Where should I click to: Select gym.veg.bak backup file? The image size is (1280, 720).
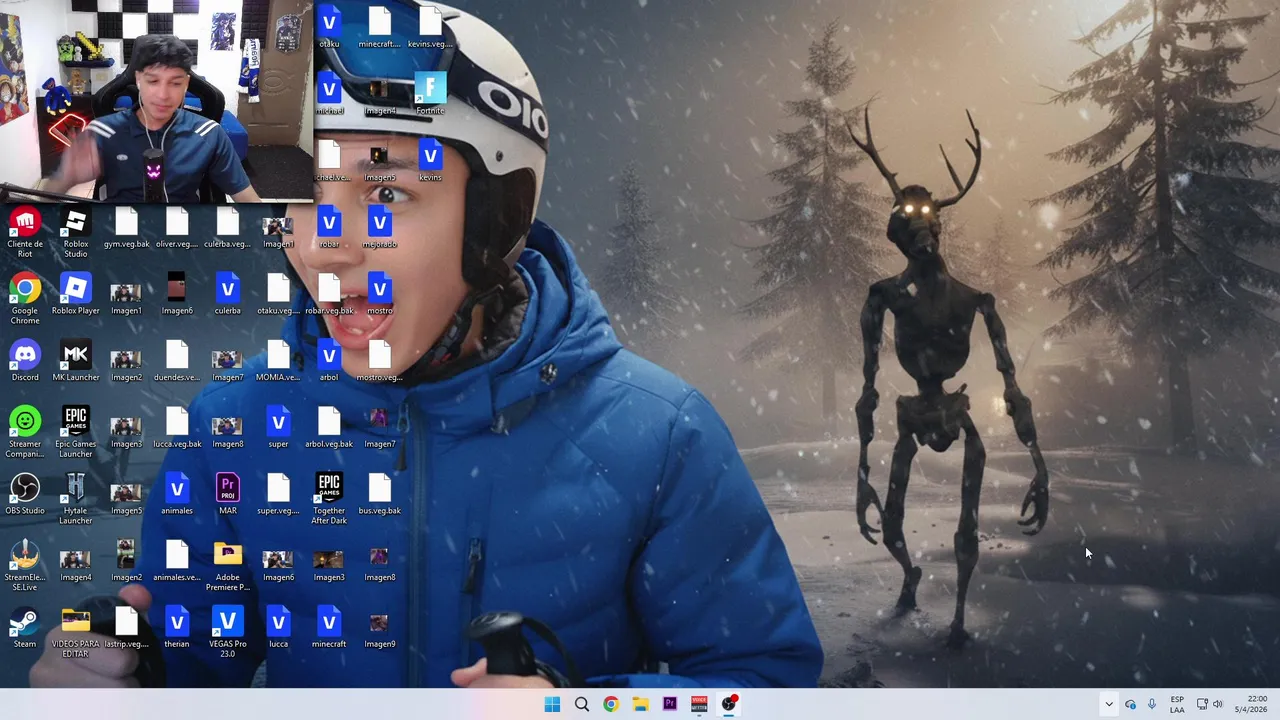click(x=126, y=228)
